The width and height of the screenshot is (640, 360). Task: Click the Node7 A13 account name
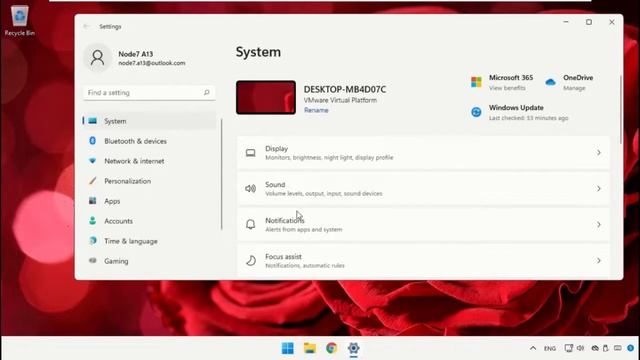136,54
